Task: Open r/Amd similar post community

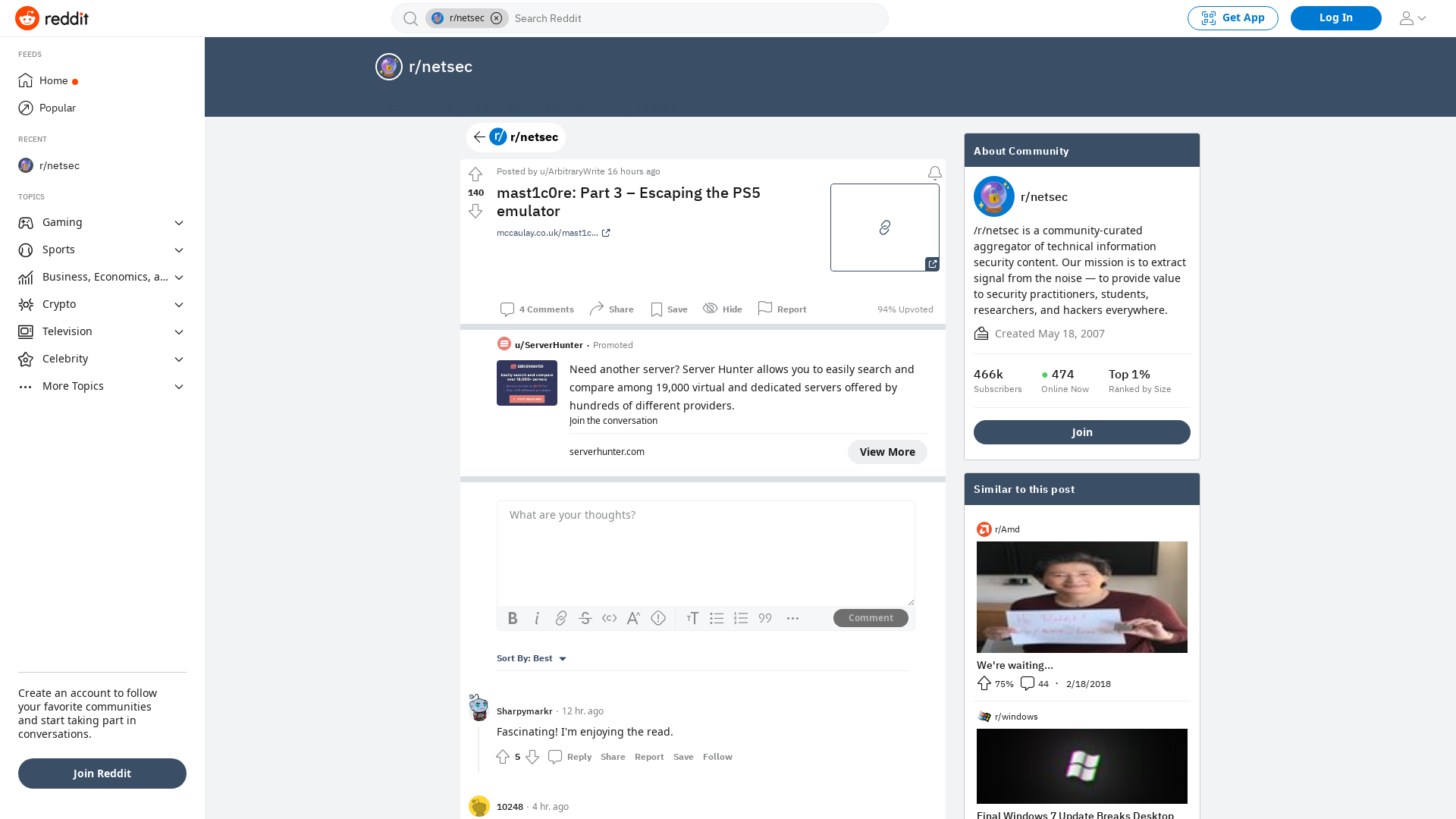Action: tap(1007, 529)
